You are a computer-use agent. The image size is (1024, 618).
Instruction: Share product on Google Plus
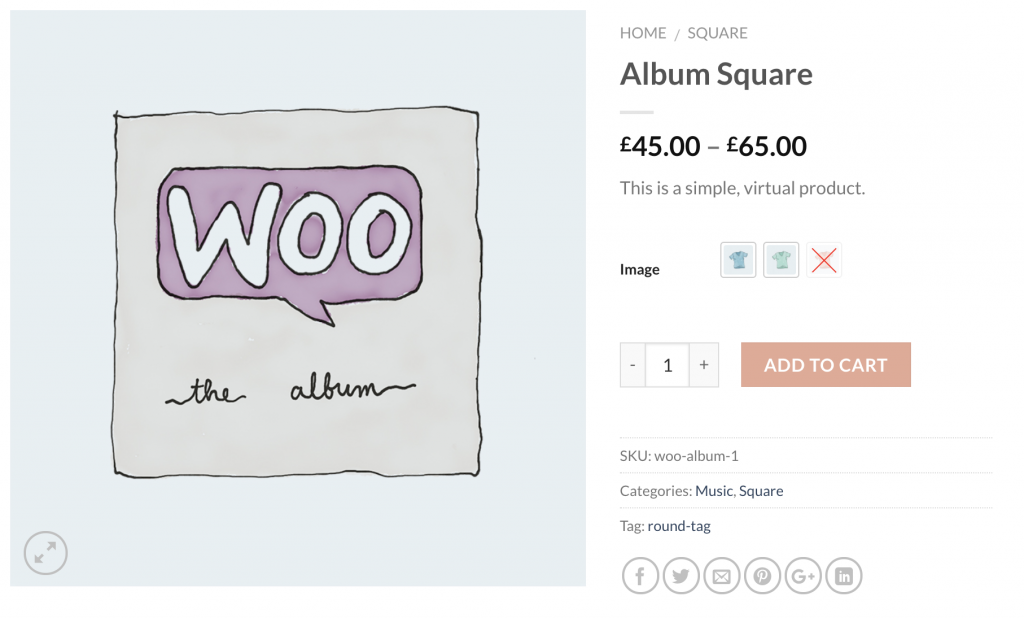coord(803,576)
